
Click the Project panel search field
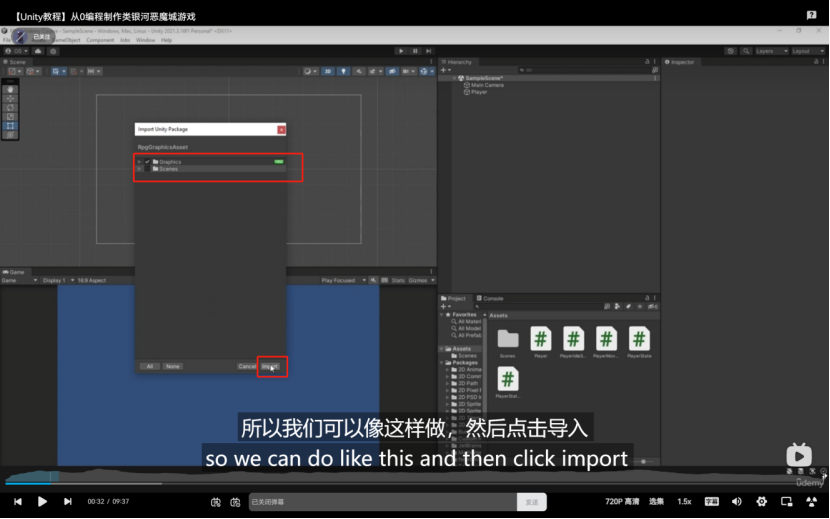click(x=537, y=307)
